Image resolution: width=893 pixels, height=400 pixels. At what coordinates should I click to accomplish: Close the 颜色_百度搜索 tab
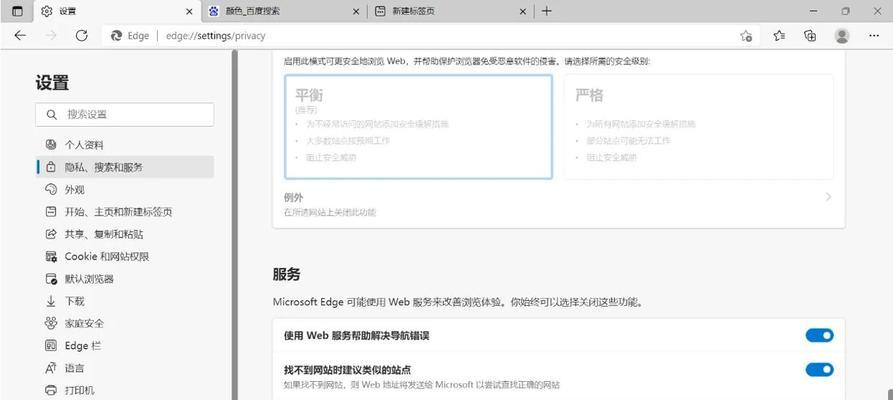(356, 11)
